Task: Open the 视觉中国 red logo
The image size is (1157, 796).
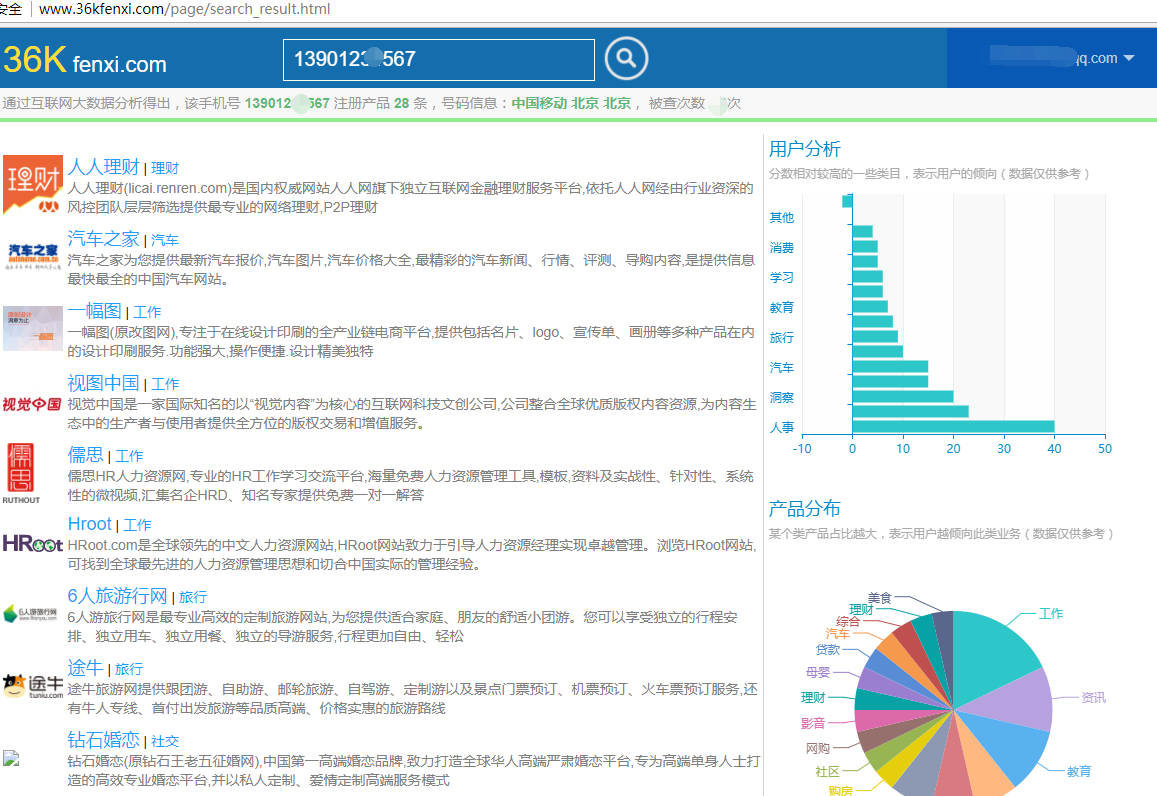Action: tap(32, 404)
